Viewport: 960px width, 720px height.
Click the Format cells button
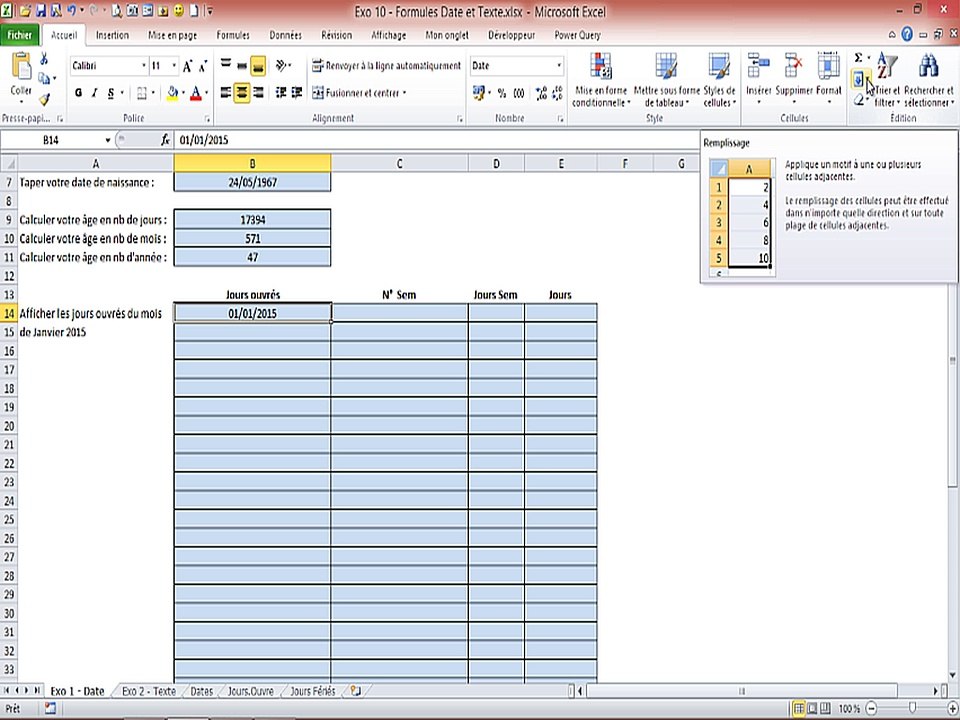point(828,80)
